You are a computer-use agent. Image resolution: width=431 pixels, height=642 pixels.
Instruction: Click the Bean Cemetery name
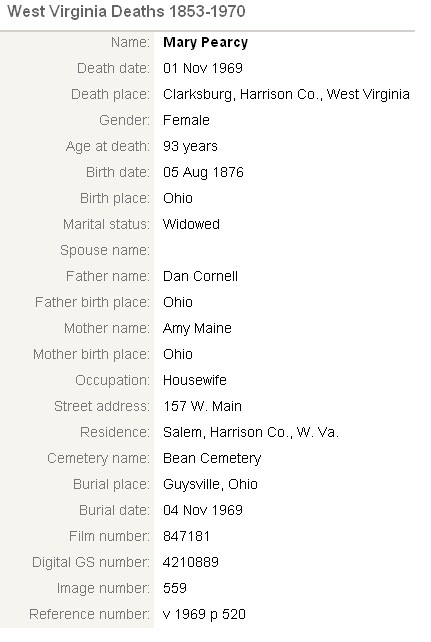coord(212,458)
